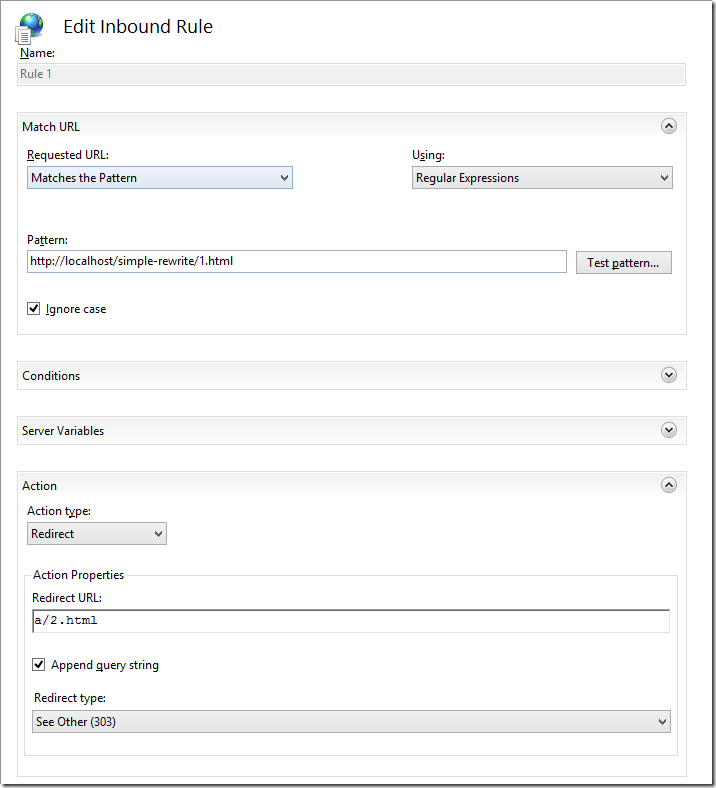
Task: Open the Redirect type dropdown
Action: coord(351,721)
